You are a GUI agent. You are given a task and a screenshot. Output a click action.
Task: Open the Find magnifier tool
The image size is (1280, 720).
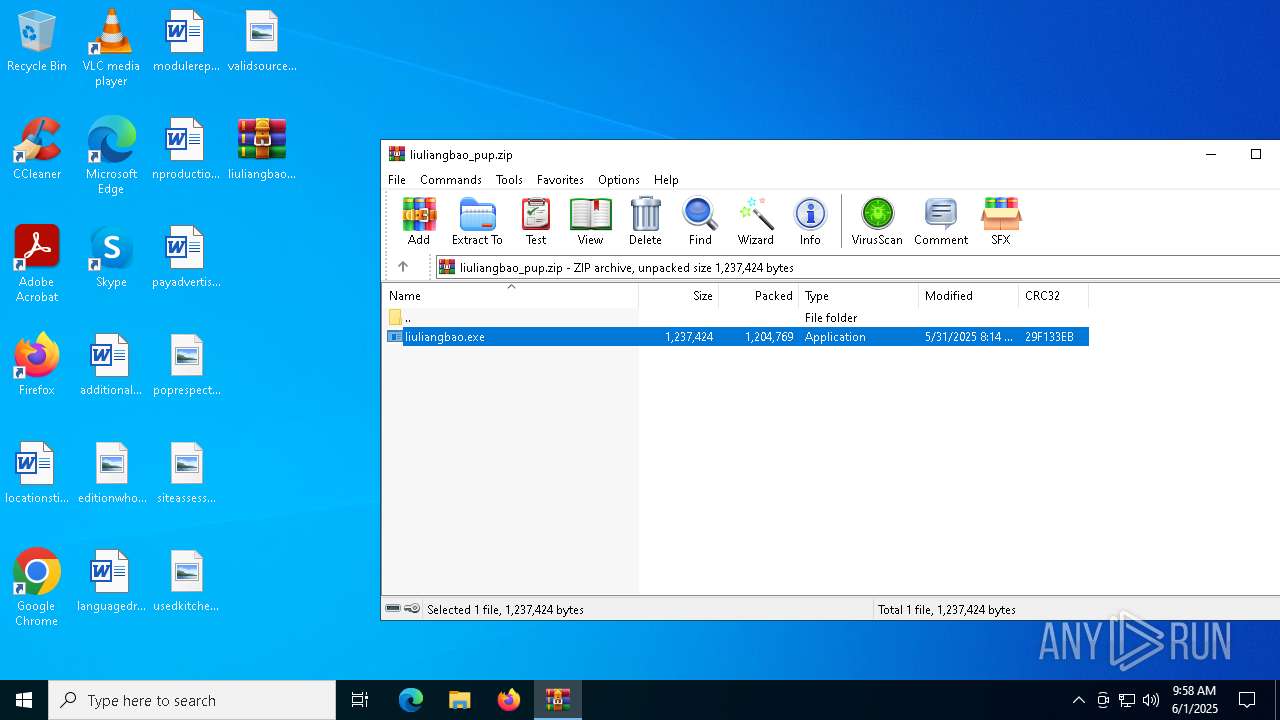pos(700,221)
